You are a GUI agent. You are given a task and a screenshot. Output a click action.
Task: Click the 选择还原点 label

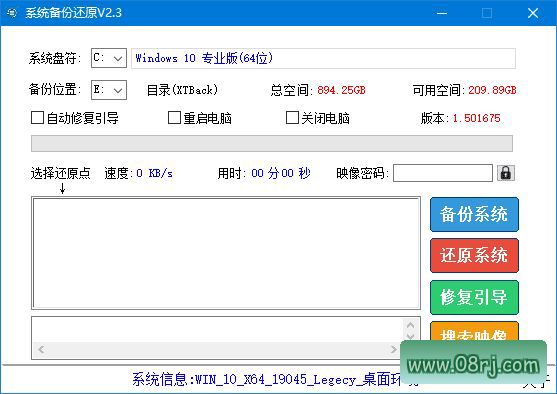click(x=61, y=173)
